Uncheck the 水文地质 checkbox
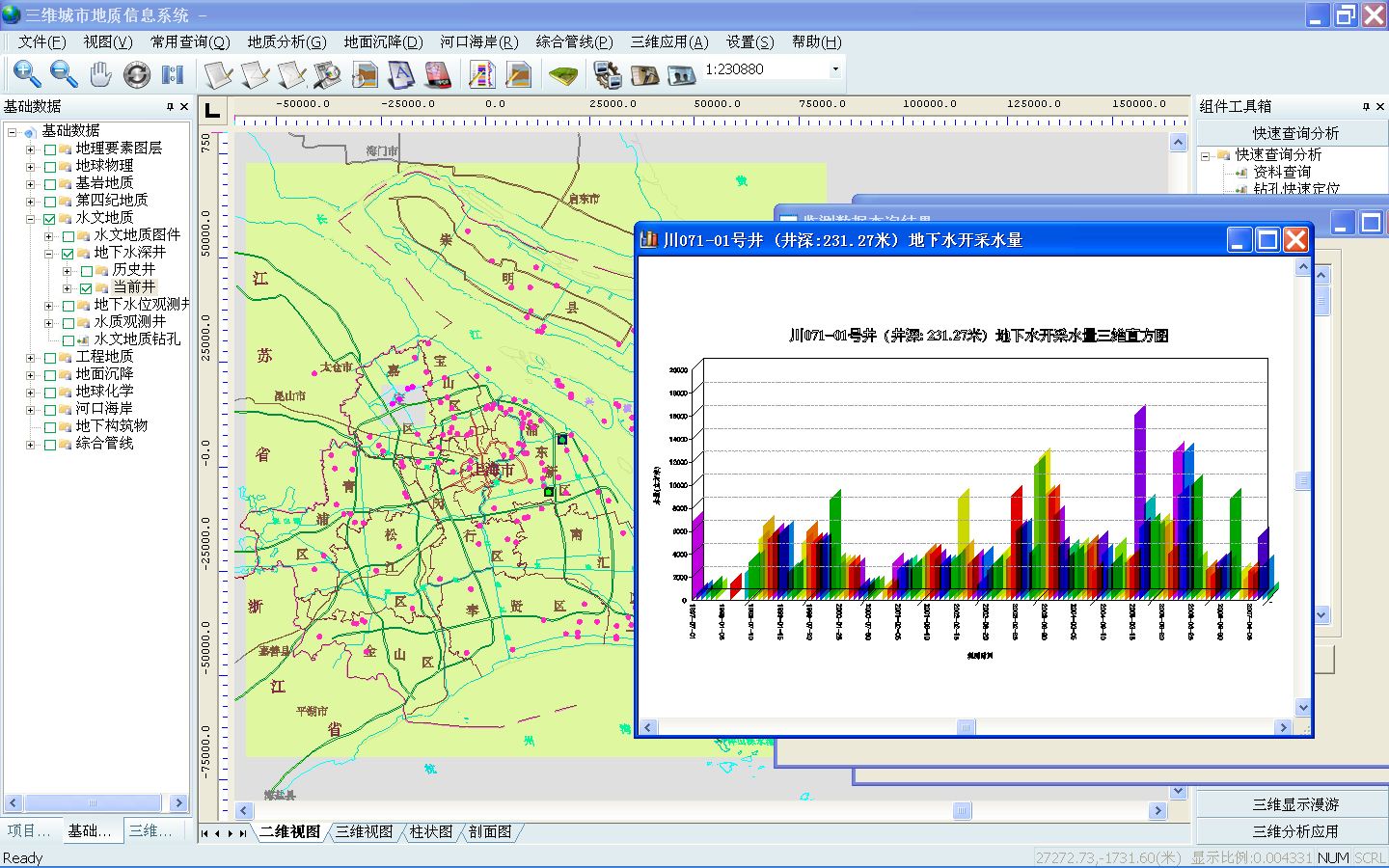Viewport: 1389px width, 868px height. coord(50,219)
